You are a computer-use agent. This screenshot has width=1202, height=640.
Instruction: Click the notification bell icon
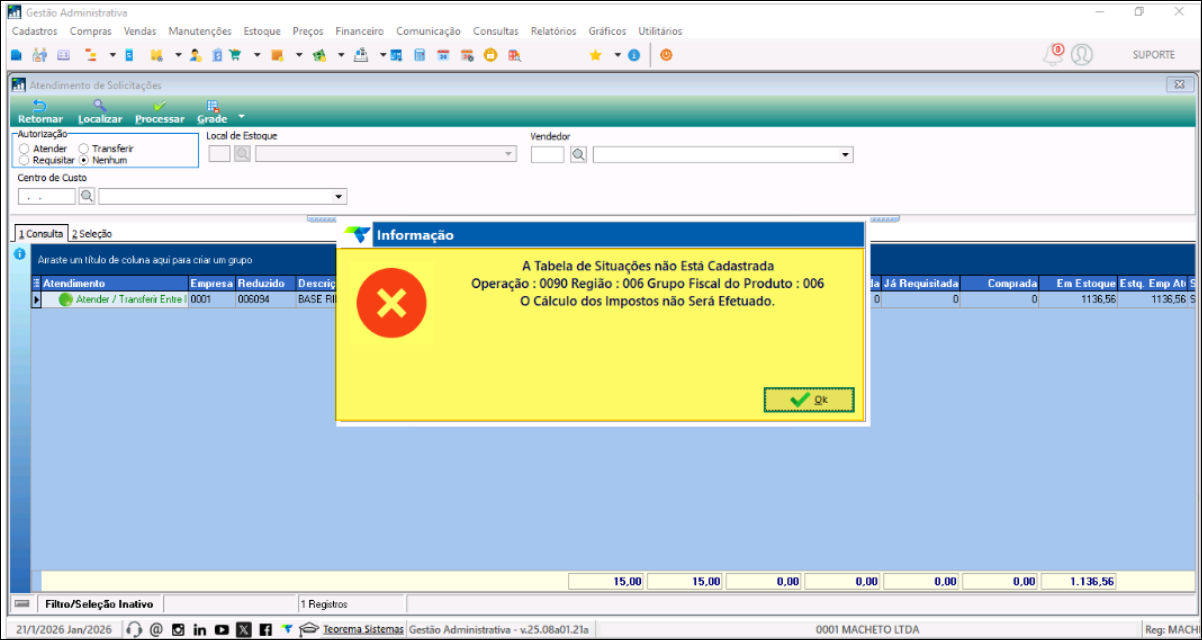click(1052, 55)
